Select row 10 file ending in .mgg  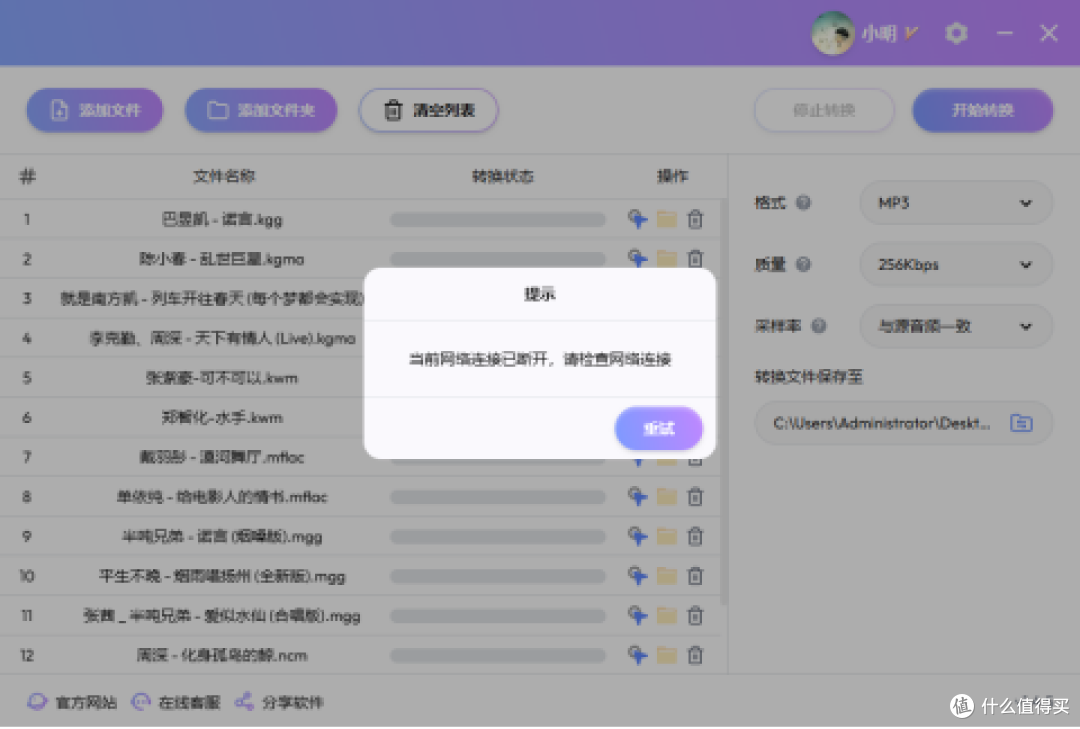[222, 576]
